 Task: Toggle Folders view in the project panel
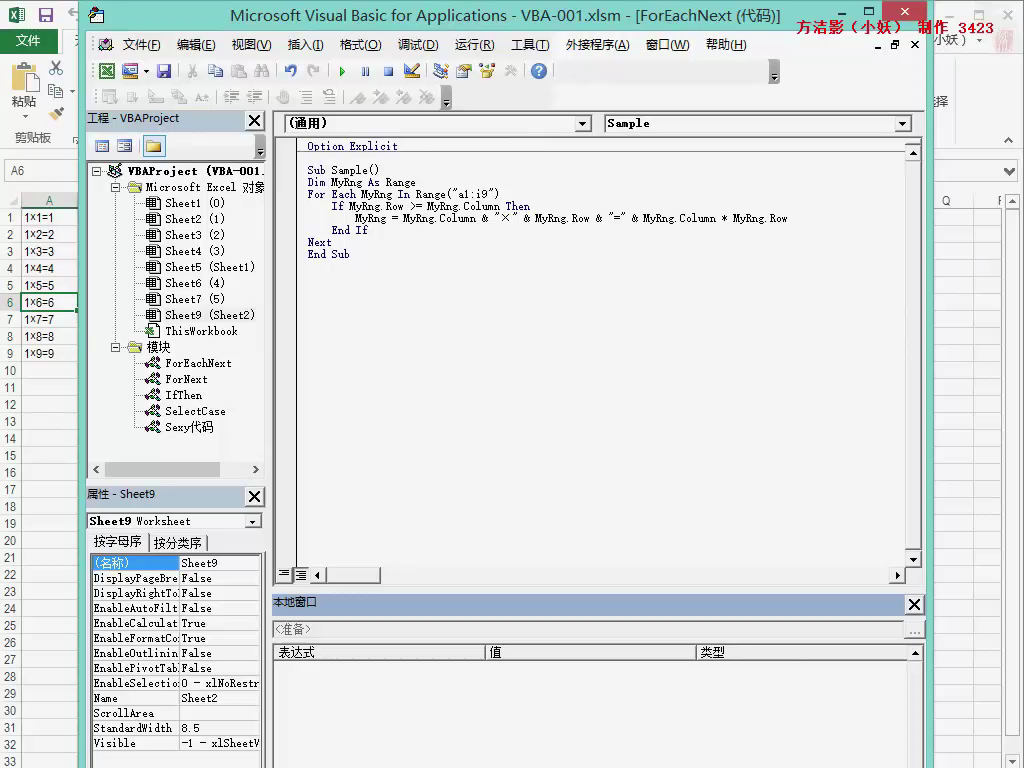153,146
